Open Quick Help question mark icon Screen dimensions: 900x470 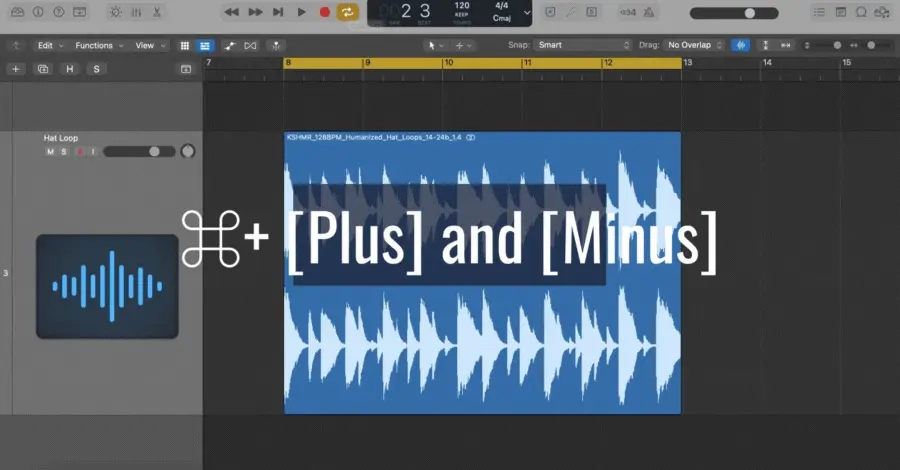(59, 12)
